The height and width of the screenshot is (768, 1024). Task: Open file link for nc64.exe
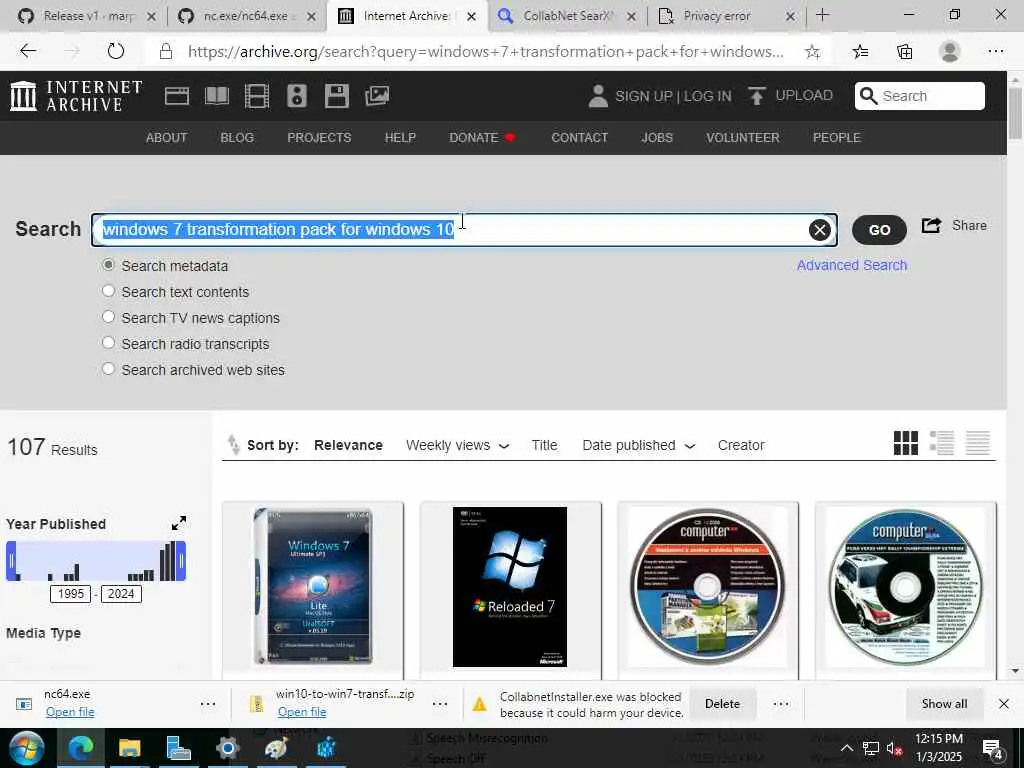pos(70,712)
